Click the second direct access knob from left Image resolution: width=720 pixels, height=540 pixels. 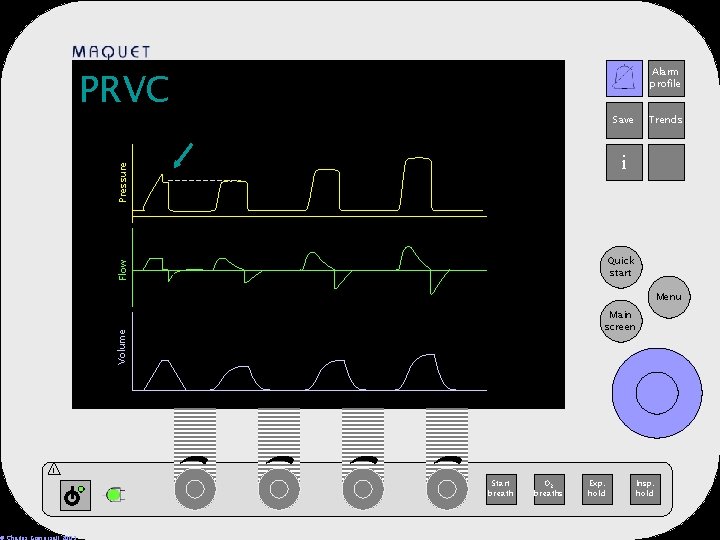[x=279, y=489]
